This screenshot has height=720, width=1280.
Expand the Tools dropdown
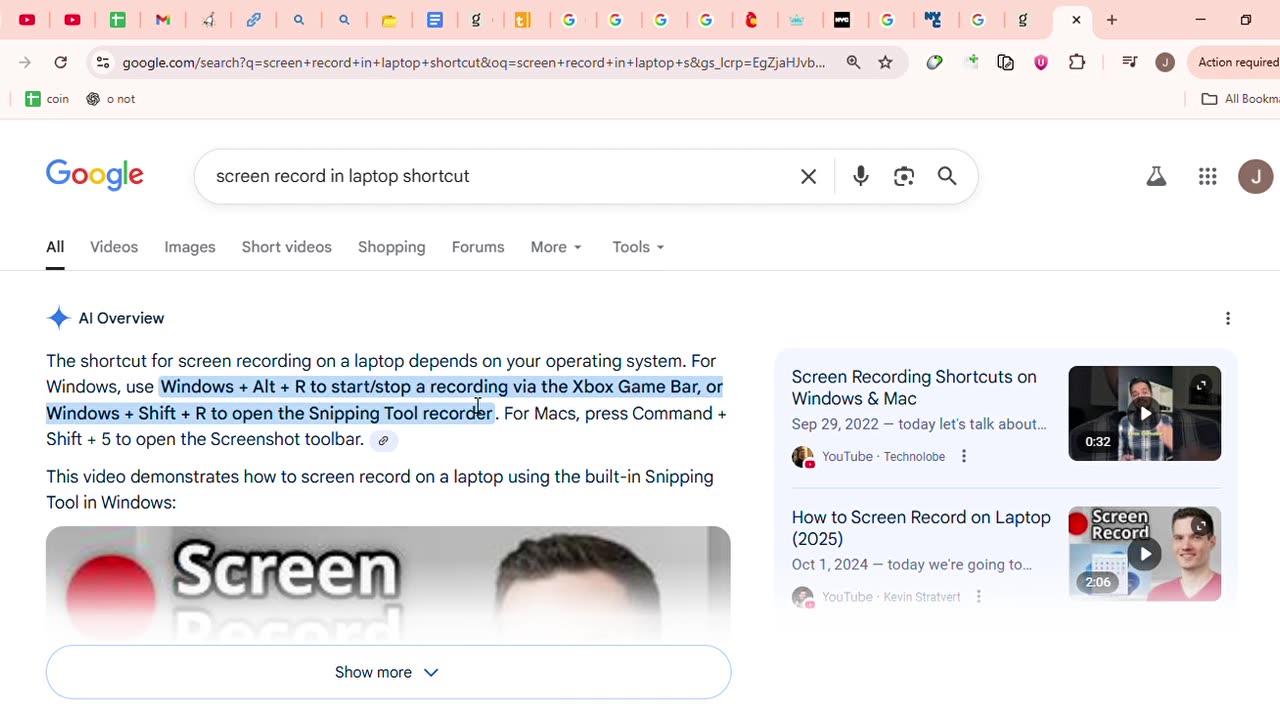tap(638, 247)
